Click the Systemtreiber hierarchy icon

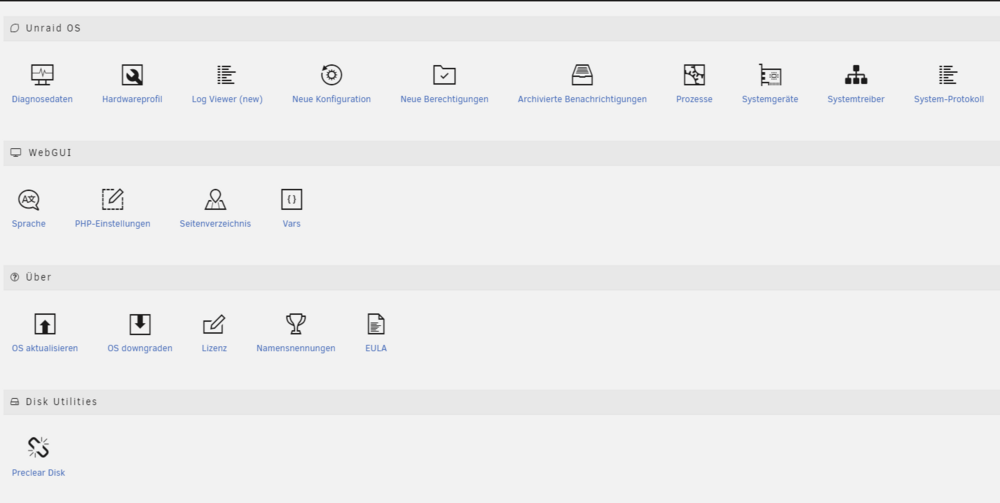[855, 75]
